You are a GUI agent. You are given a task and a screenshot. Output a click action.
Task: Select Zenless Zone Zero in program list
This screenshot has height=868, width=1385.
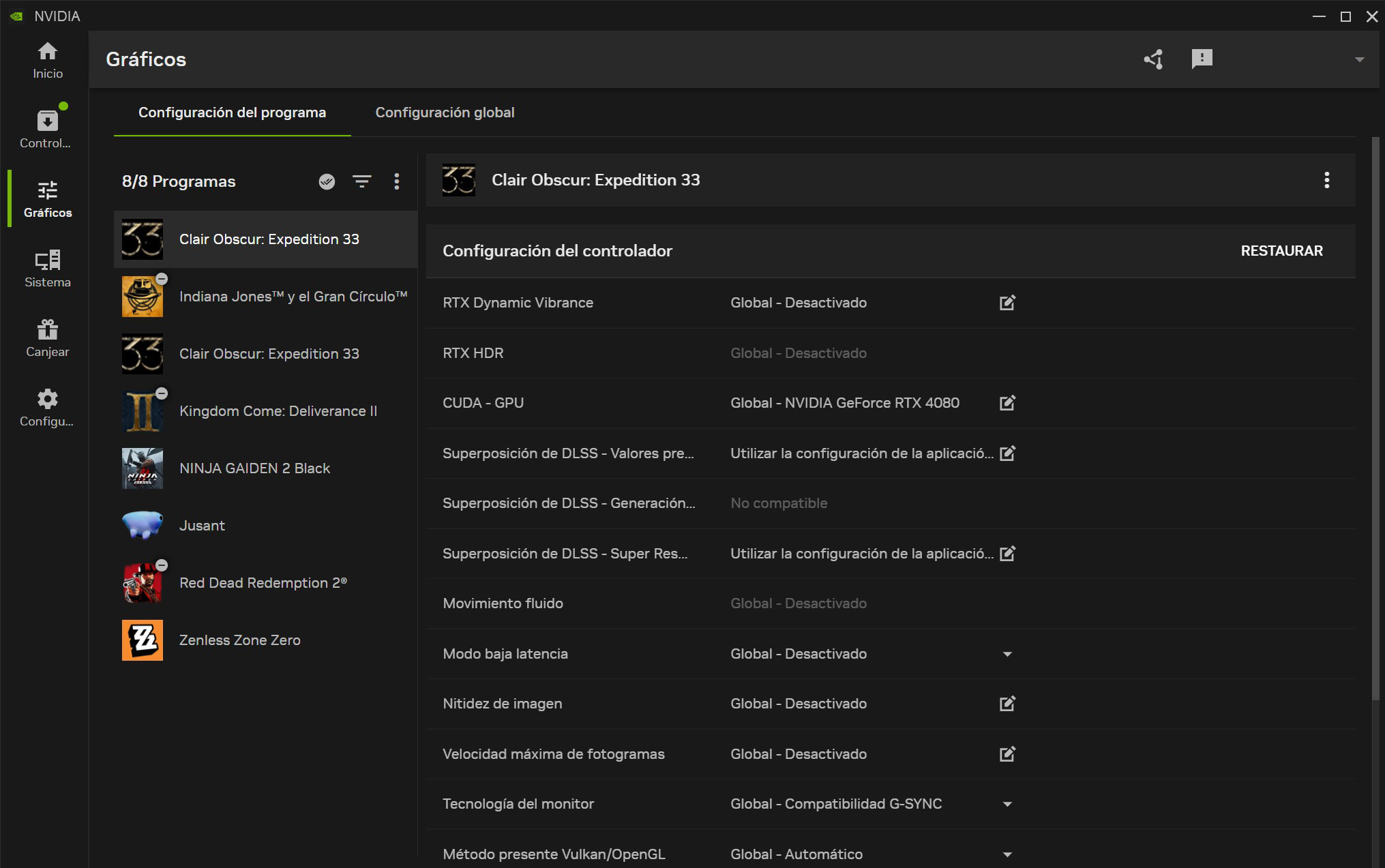tap(239, 640)
